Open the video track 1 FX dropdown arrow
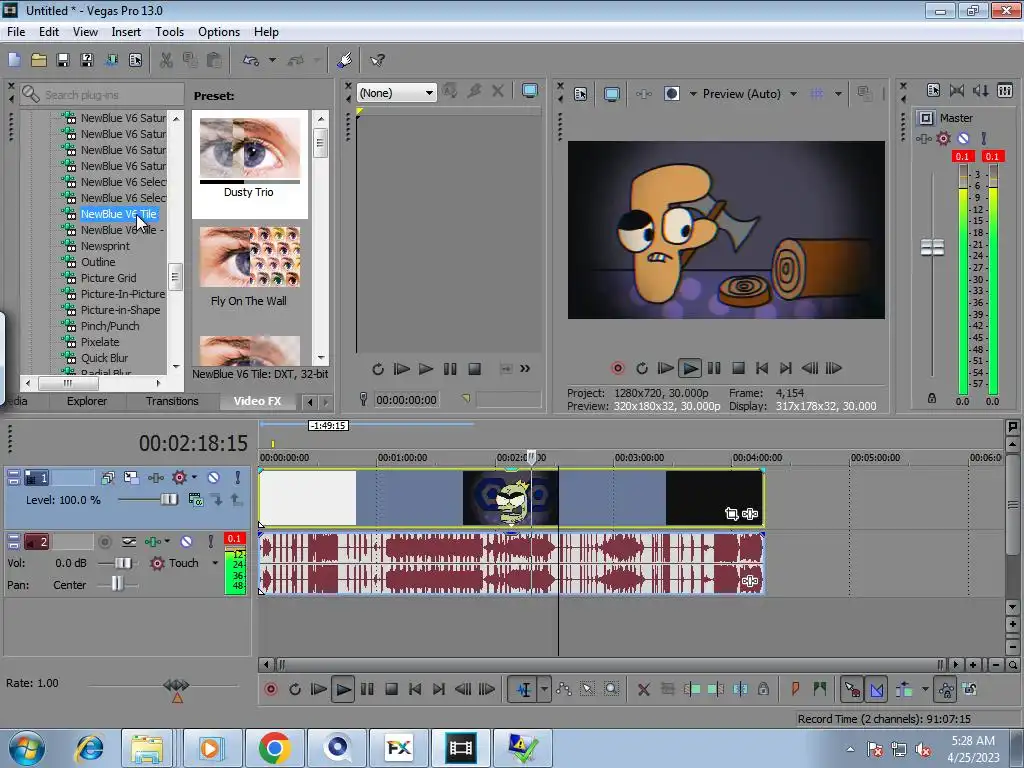The width and height of the screenshot is (1024, 768). click(194, 477)
